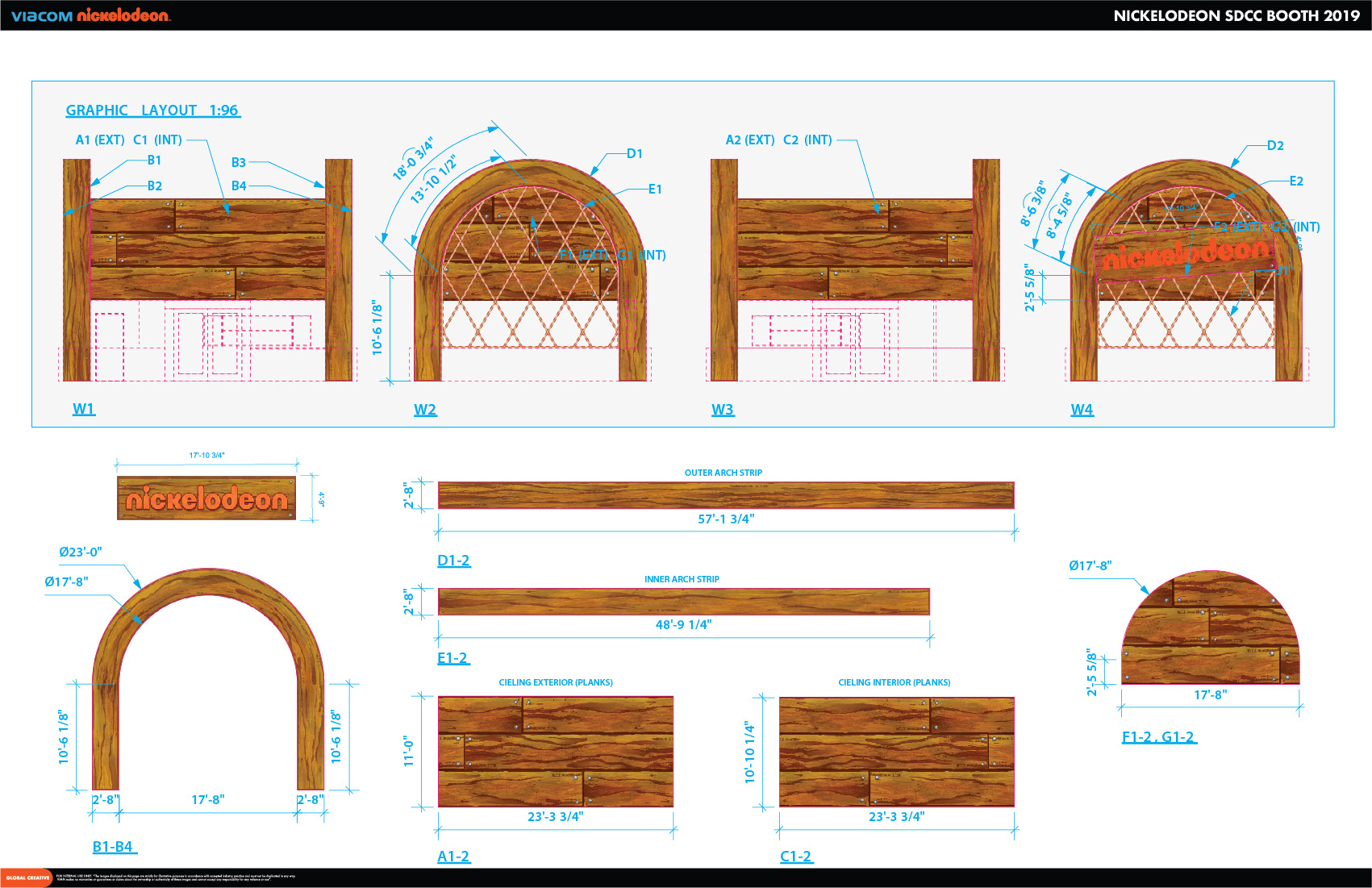Select the 'GRAPHIC LAYOUT 1:96' heading

click(x=152, y=110)
